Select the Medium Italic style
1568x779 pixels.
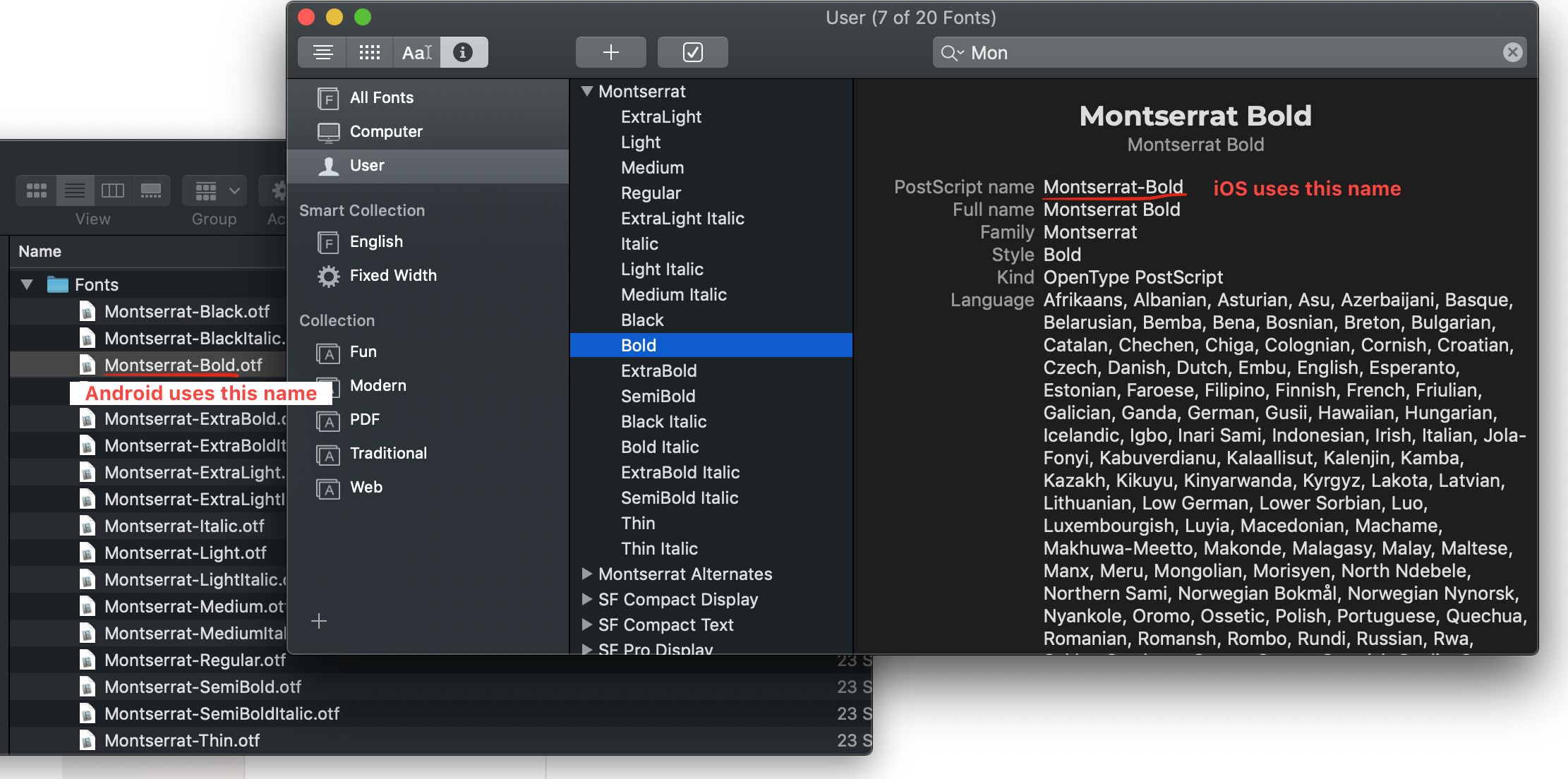(711, 295)
